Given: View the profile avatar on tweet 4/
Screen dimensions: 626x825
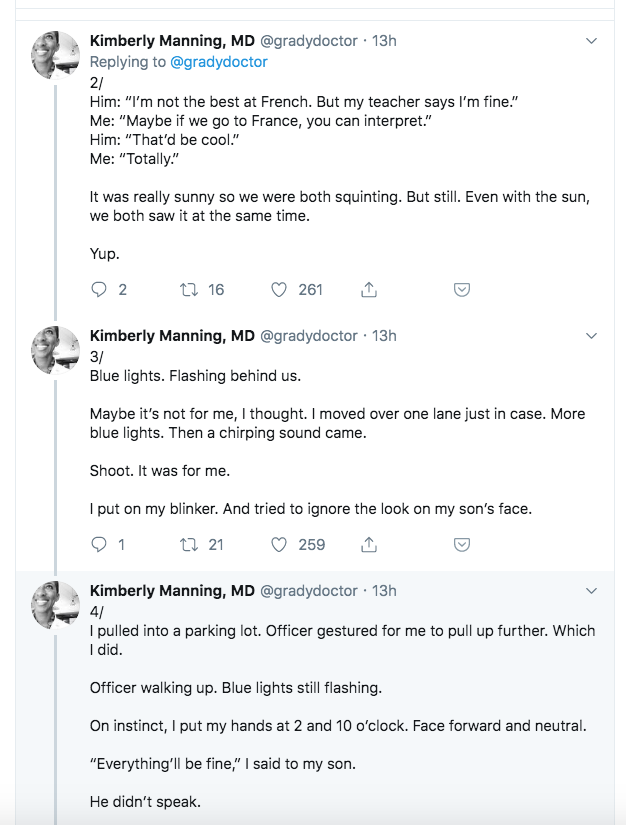Looking at the screenshot, I should click(56, 605).
